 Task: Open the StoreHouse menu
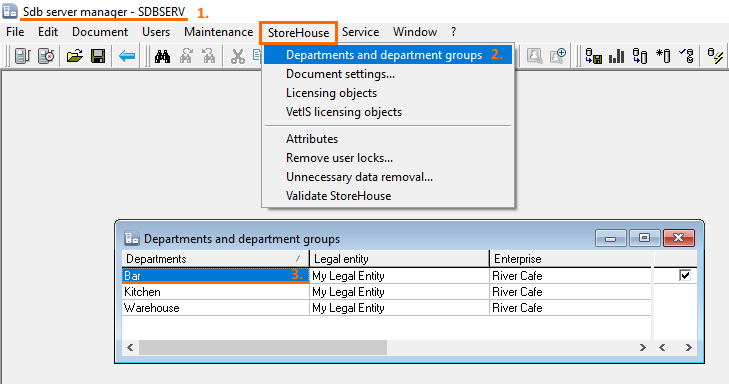(x=298, y=33)
